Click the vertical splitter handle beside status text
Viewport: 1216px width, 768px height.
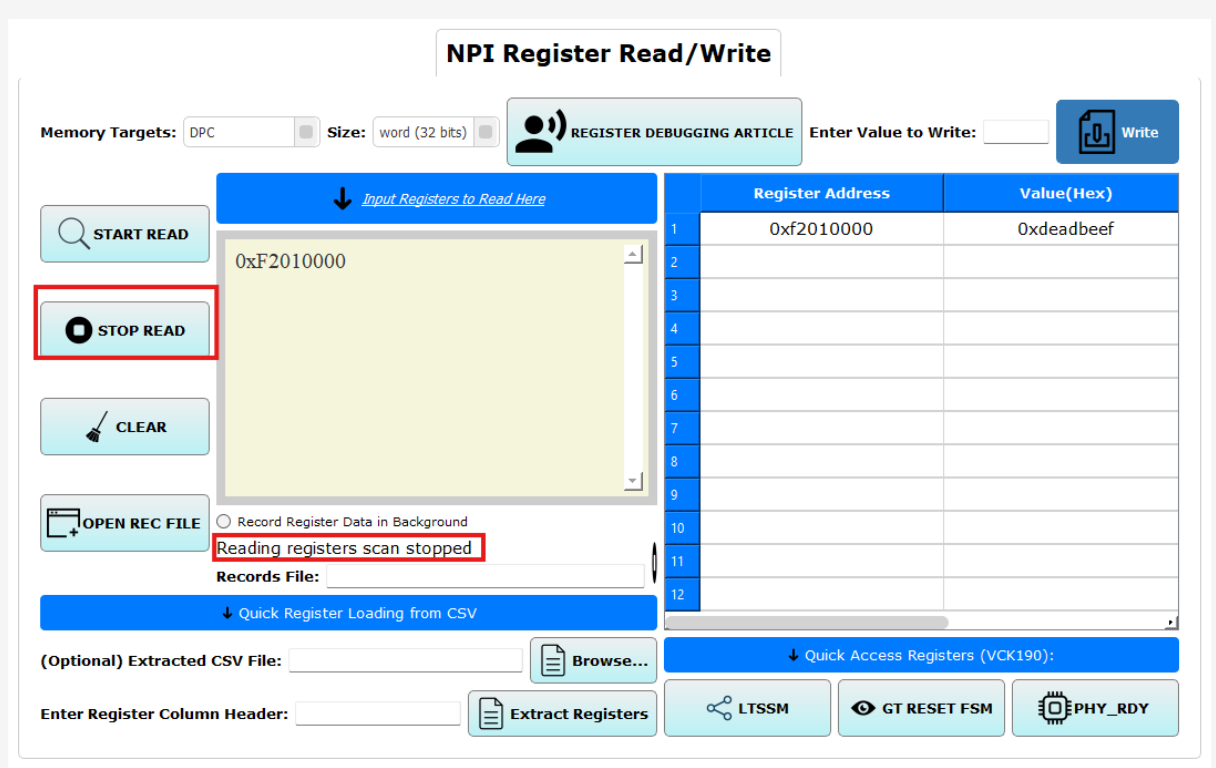[x=654, y=562]
